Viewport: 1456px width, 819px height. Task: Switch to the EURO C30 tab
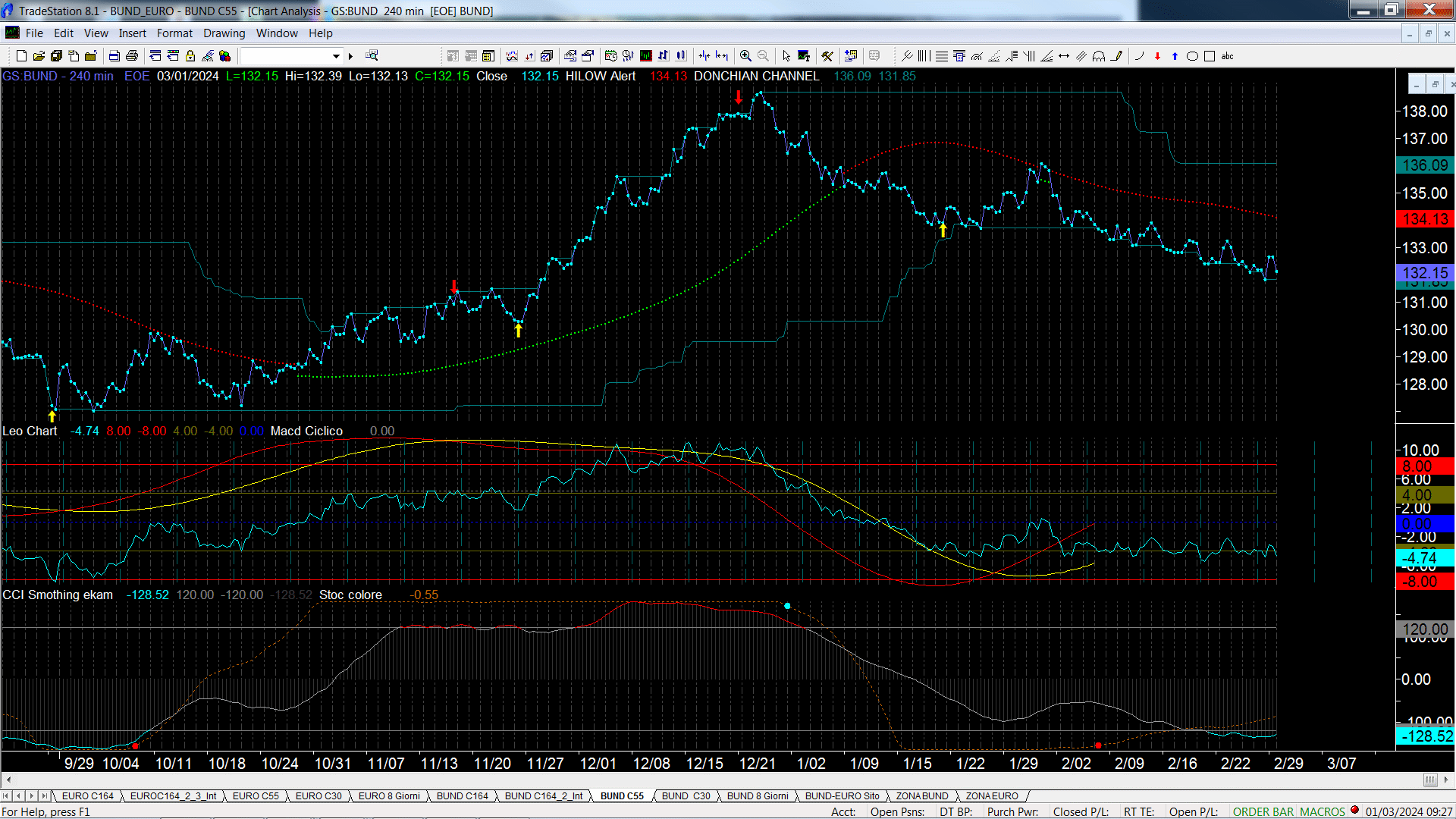[x=318, y=796]
